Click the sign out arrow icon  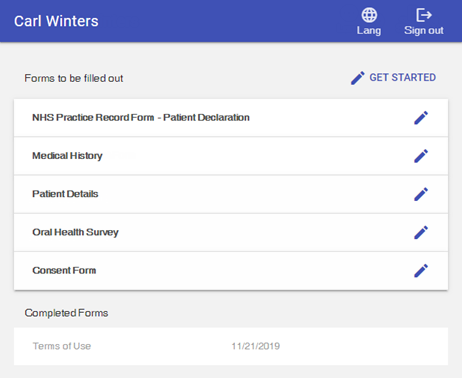pos(424,15)
